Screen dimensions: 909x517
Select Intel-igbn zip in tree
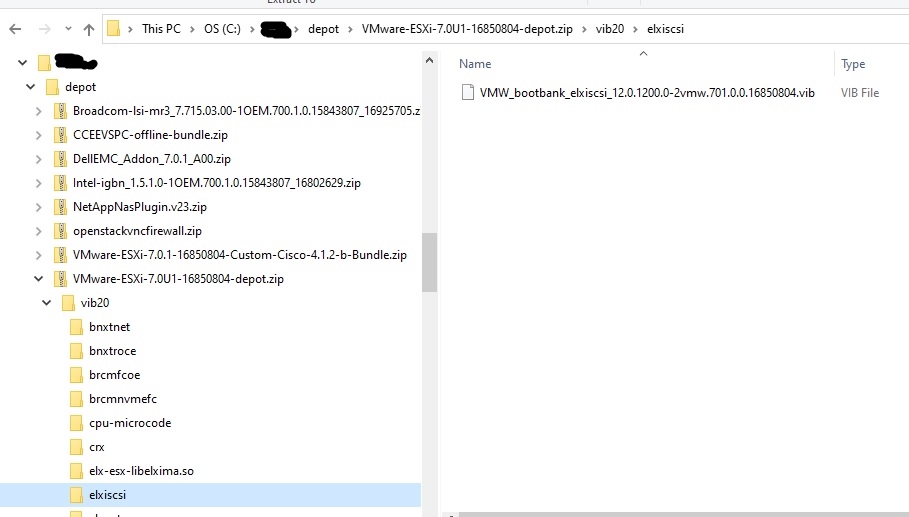pos(217,183)
